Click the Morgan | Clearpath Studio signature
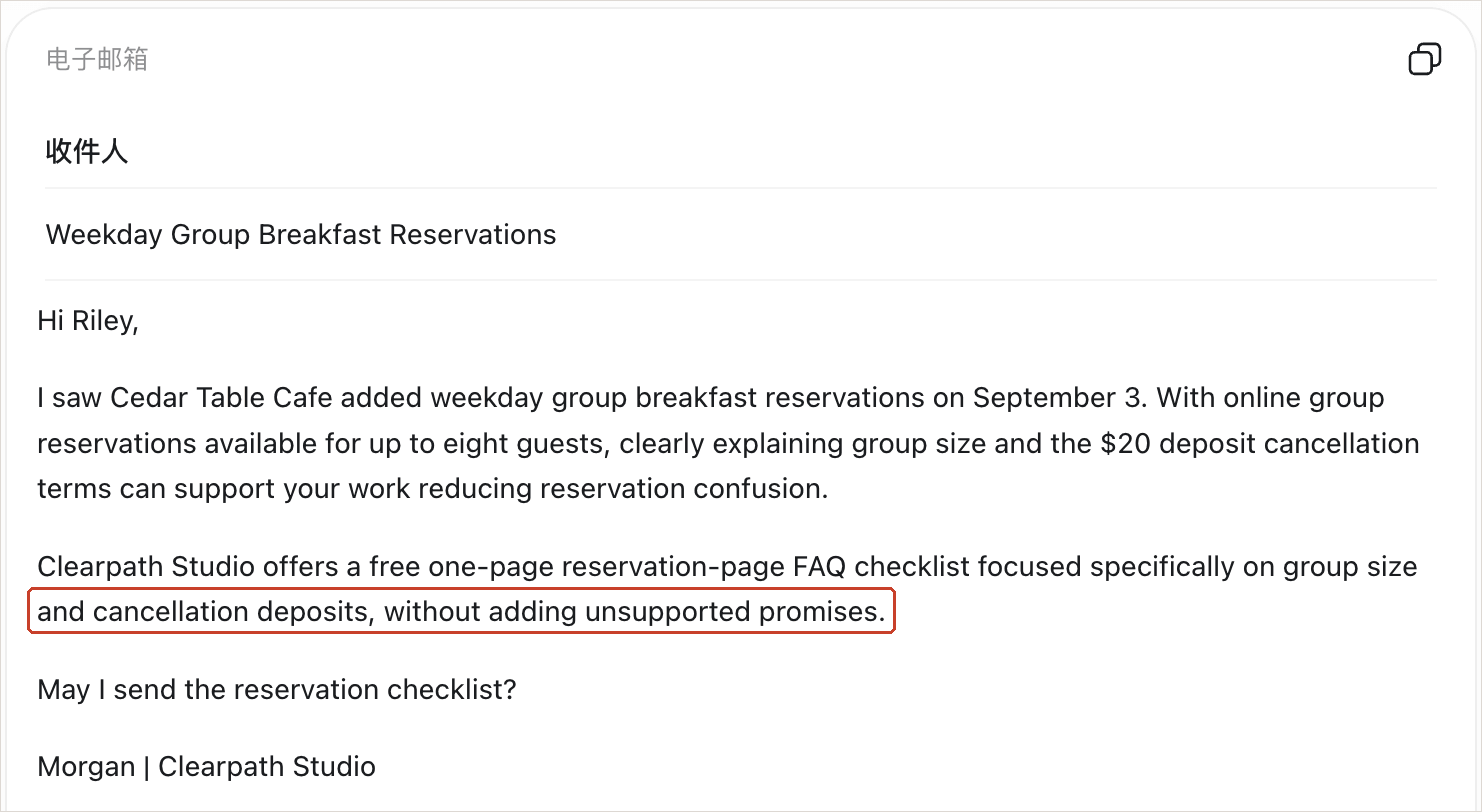1482x812 pixels. [x=206, y=767]
